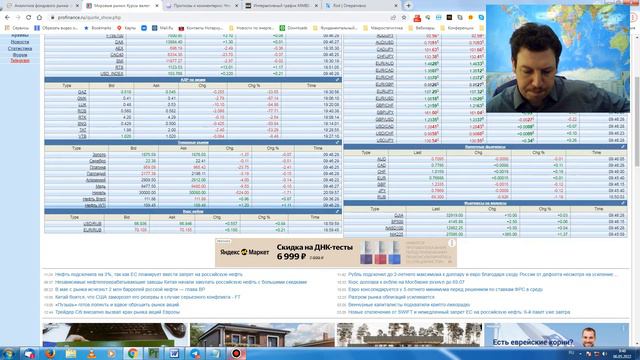Click the red extension icon in Chrome toolbar
640x360 pixels.
click(x=417, y=18)
